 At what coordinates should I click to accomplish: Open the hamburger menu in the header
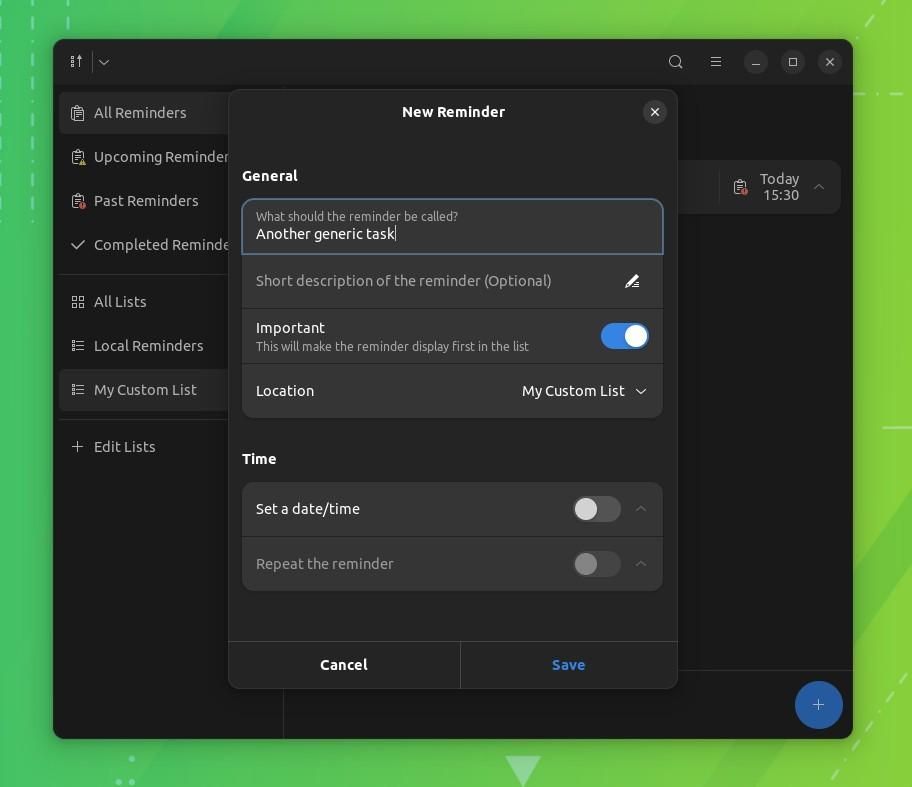pos(716,61)
